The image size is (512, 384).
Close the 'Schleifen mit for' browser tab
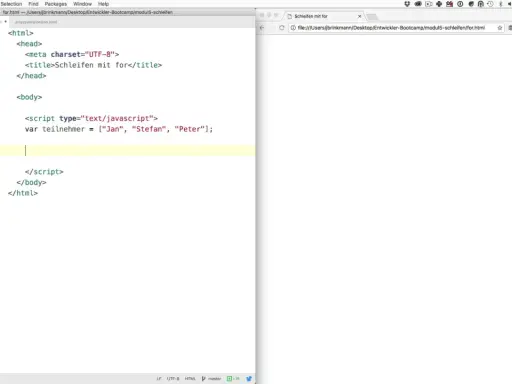(359, 16)
